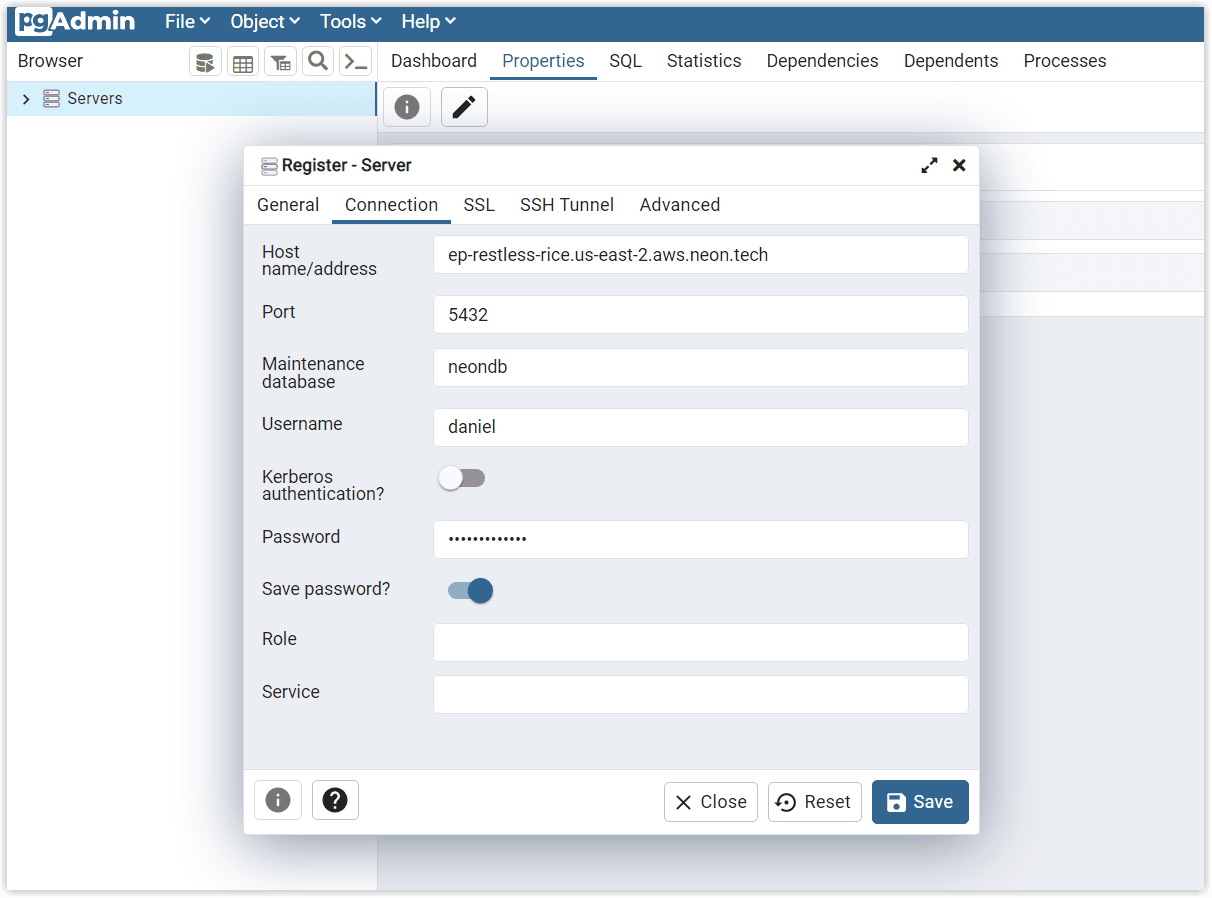The width and height of the screenshot is (1212, 898).
Task: Open the File menu
Action: pos(187,21)
